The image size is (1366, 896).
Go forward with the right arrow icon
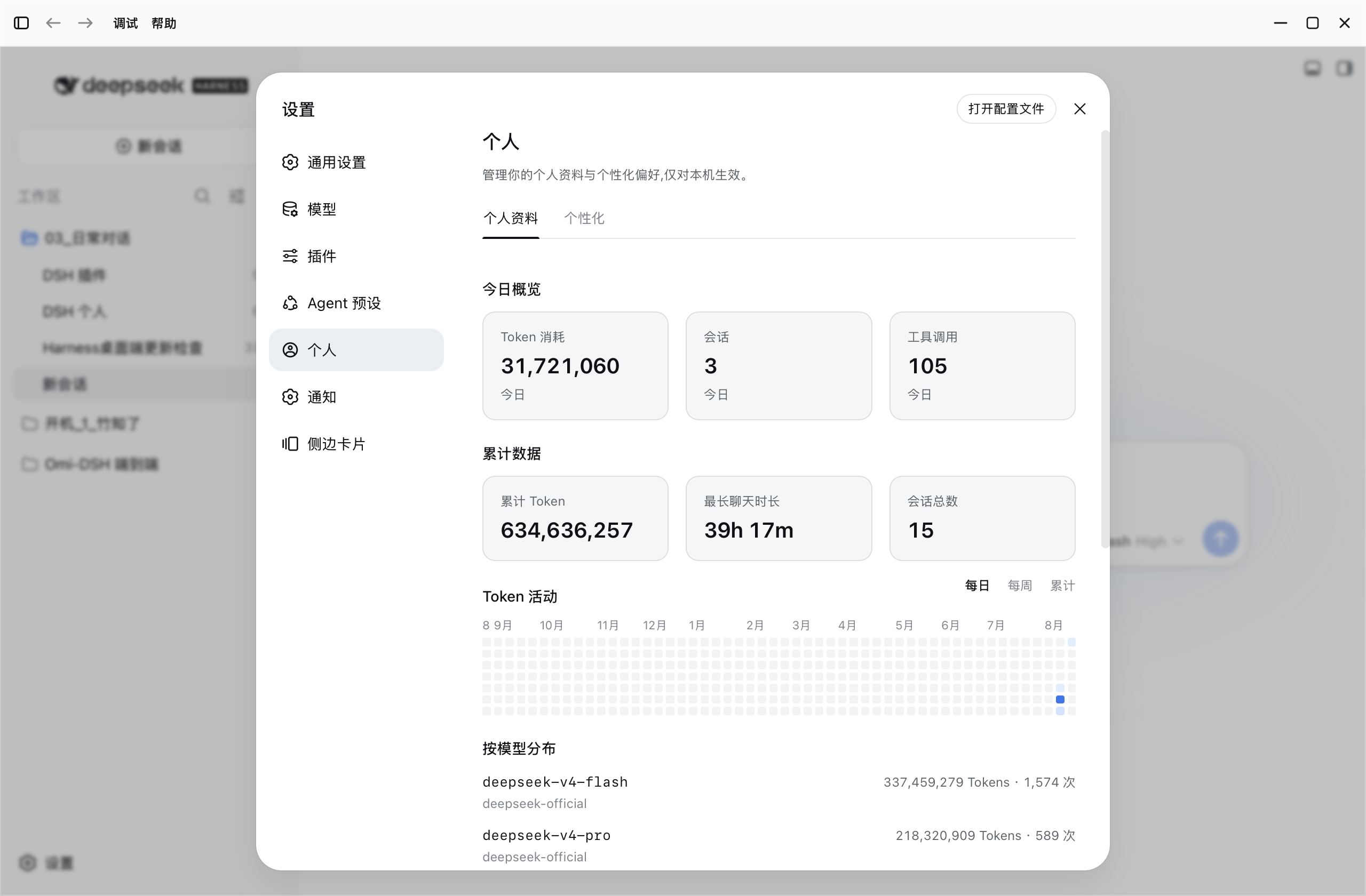(85, 23)
